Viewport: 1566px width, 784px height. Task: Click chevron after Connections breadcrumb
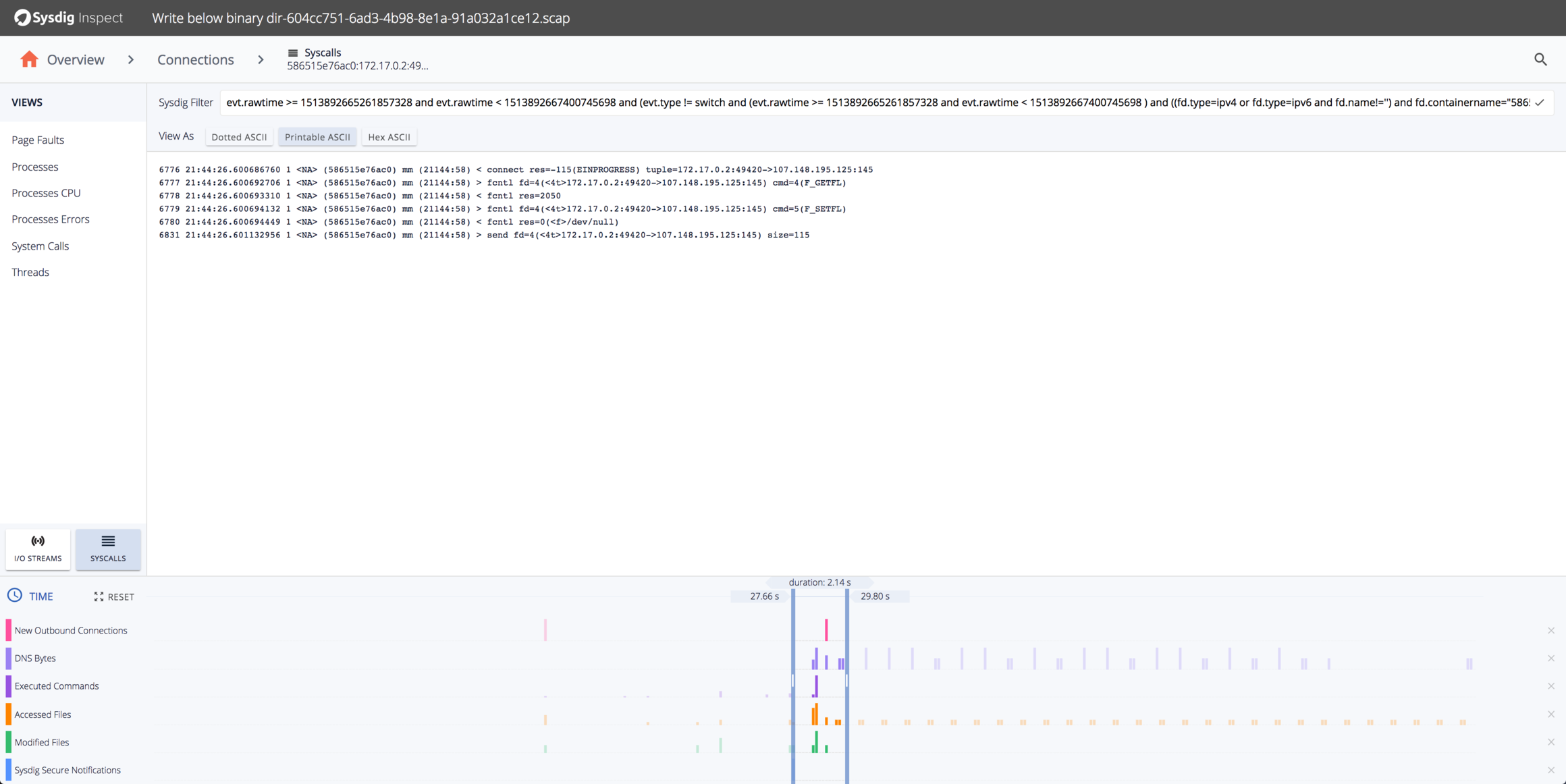[261, 59]
